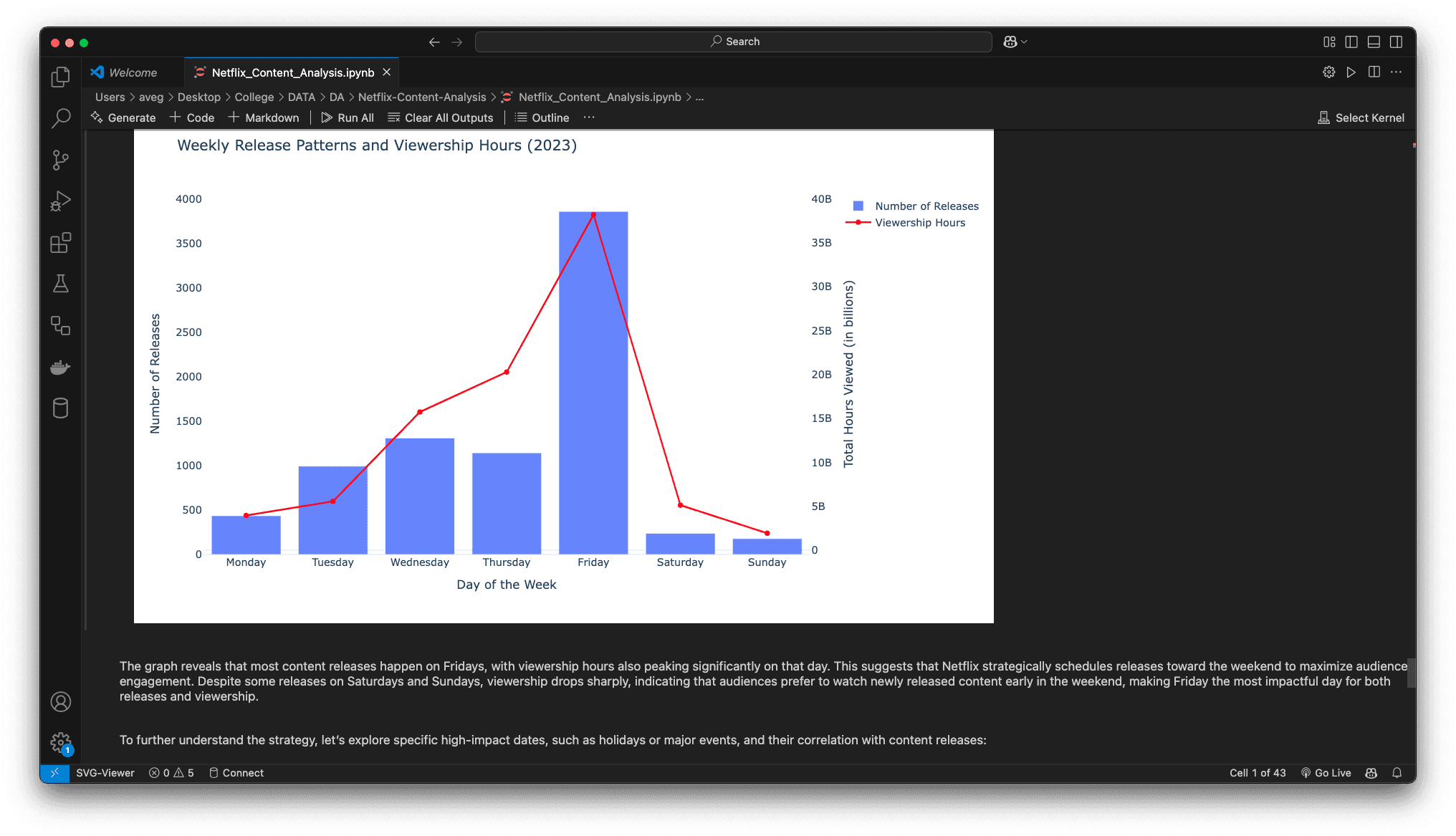Open the Docker view
The image size is (1456, 836).
pyautogui.click(x=61, y=367)
